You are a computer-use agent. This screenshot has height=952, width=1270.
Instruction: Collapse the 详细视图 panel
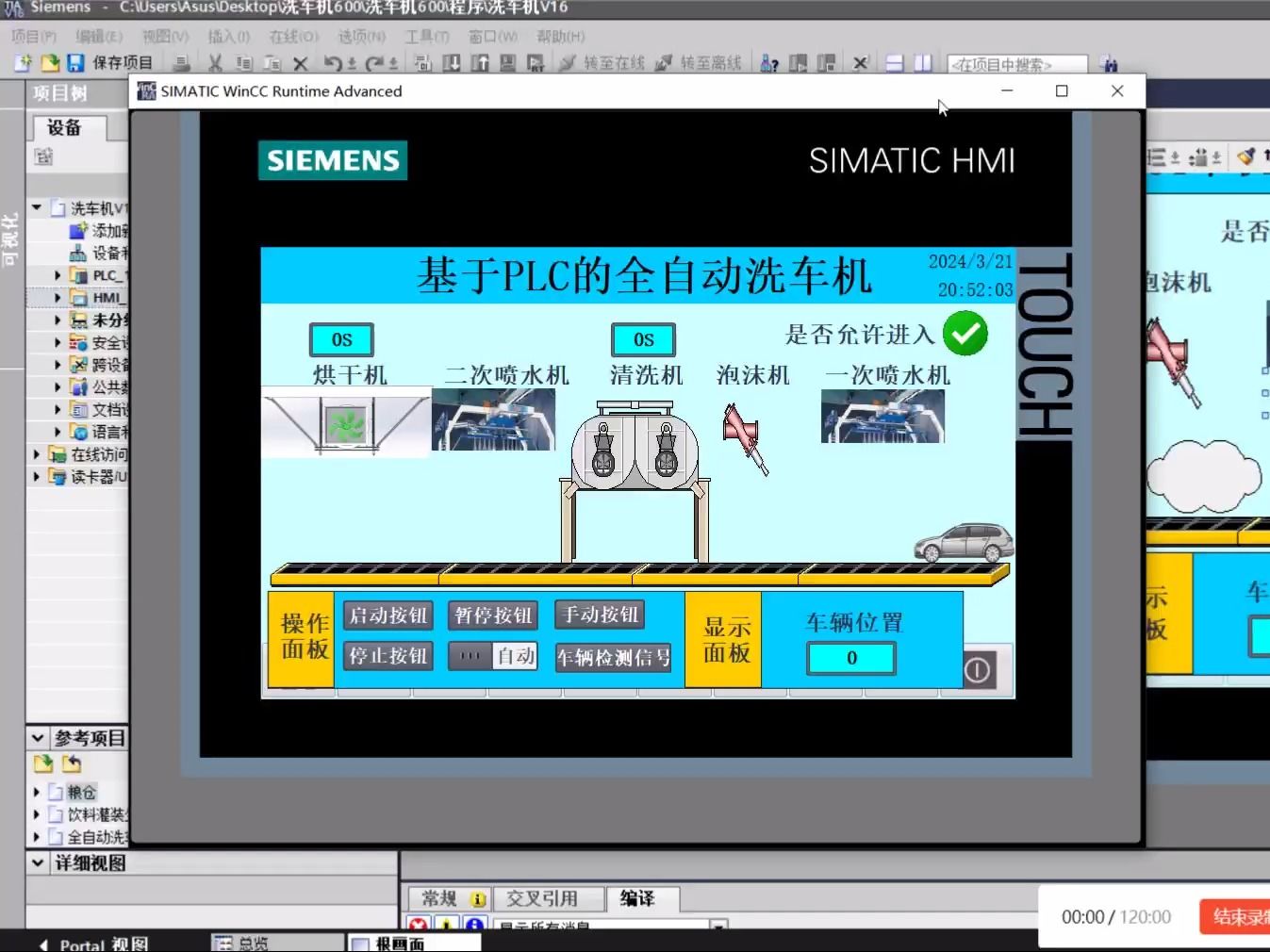pyautogui.click(x=38, y=862)
